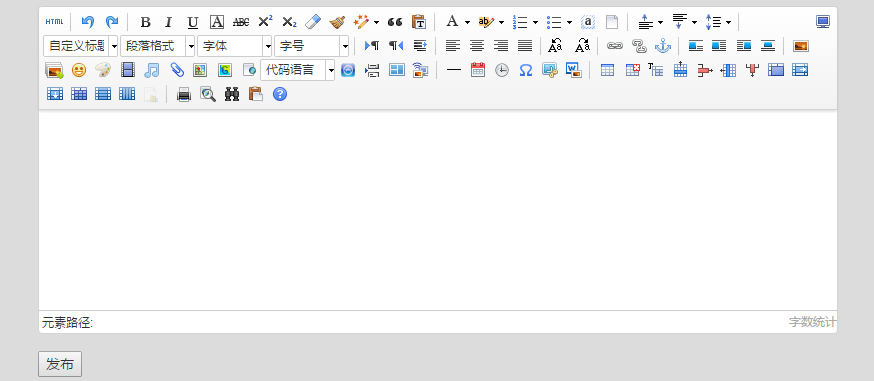Toggle superscript formatting

tap(265, 22)
